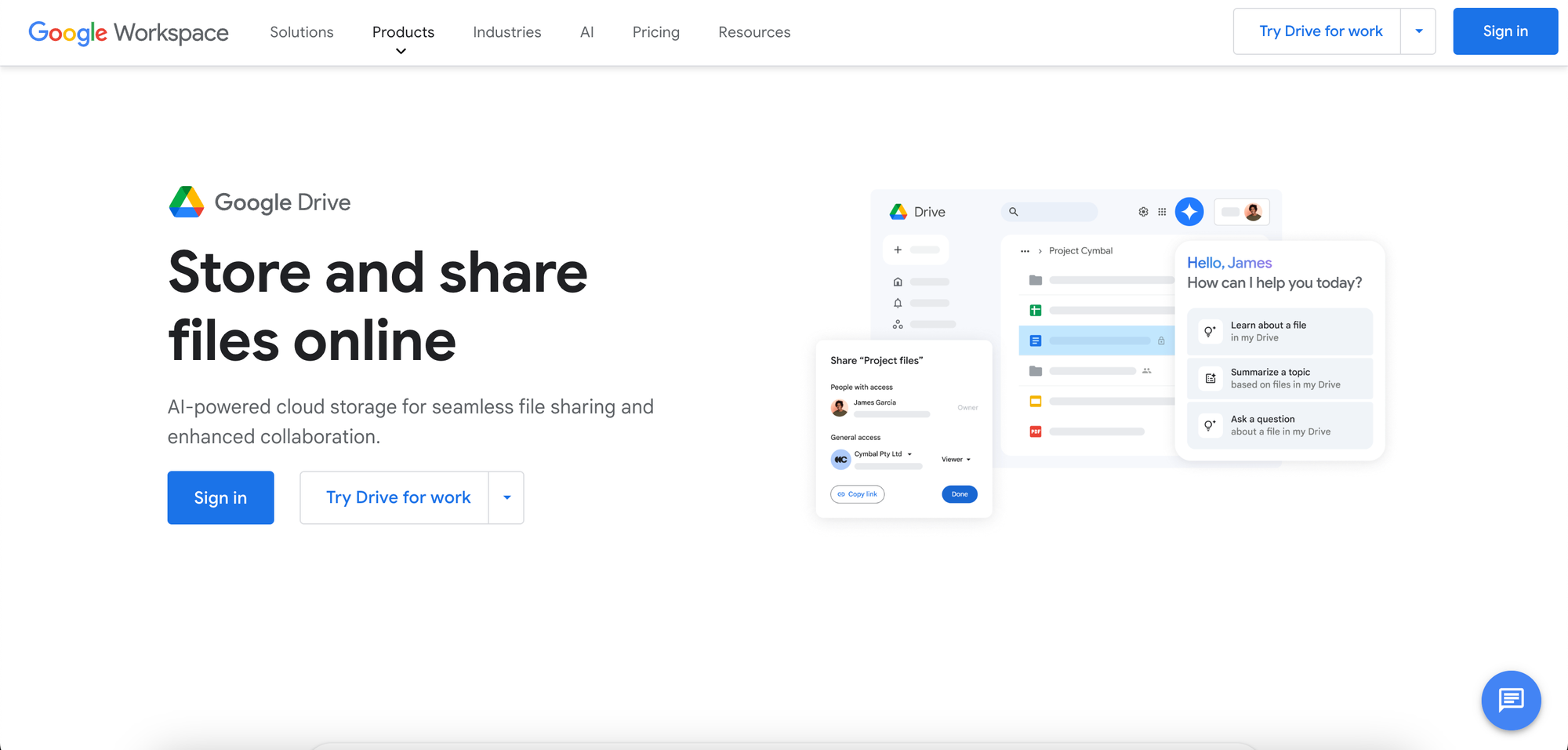Image resolution: width=1568 pixels, height=750 pixels.
Task: Open the chat support bubble icon
Action: [x=1510, y=700]
